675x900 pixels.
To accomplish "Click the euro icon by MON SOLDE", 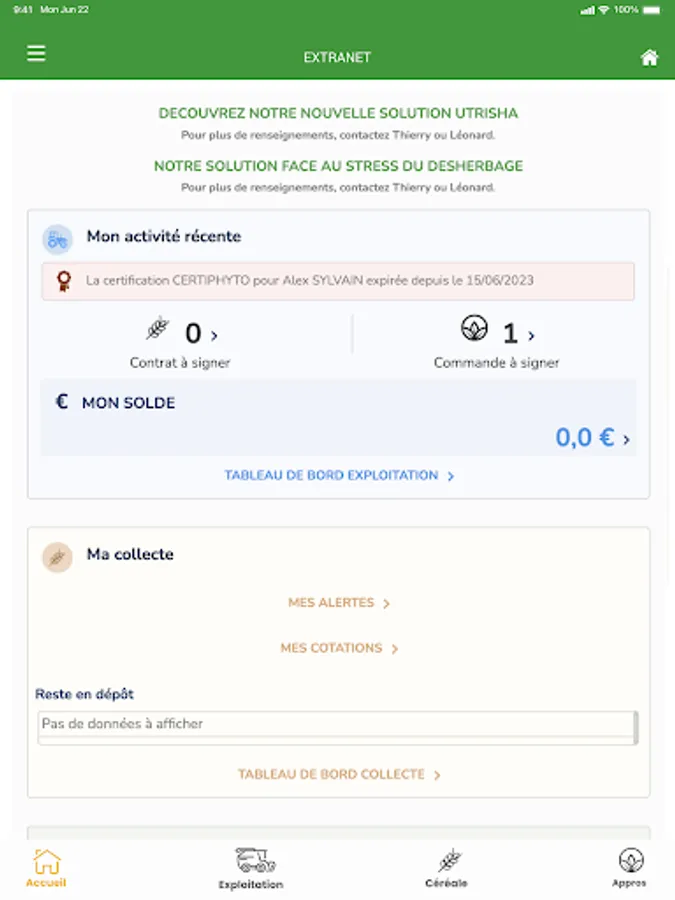I will point(62,401).
